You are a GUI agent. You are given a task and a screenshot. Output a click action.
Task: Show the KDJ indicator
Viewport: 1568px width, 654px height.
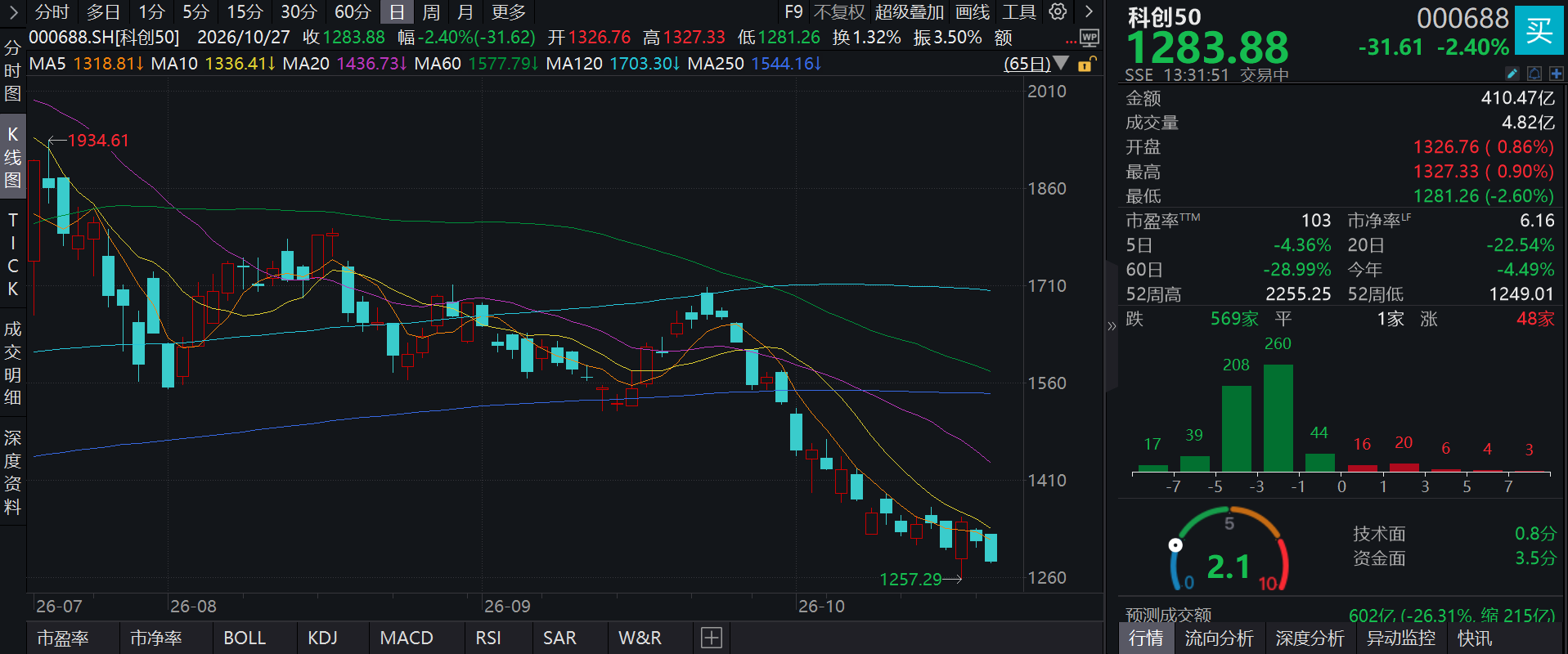322,638
